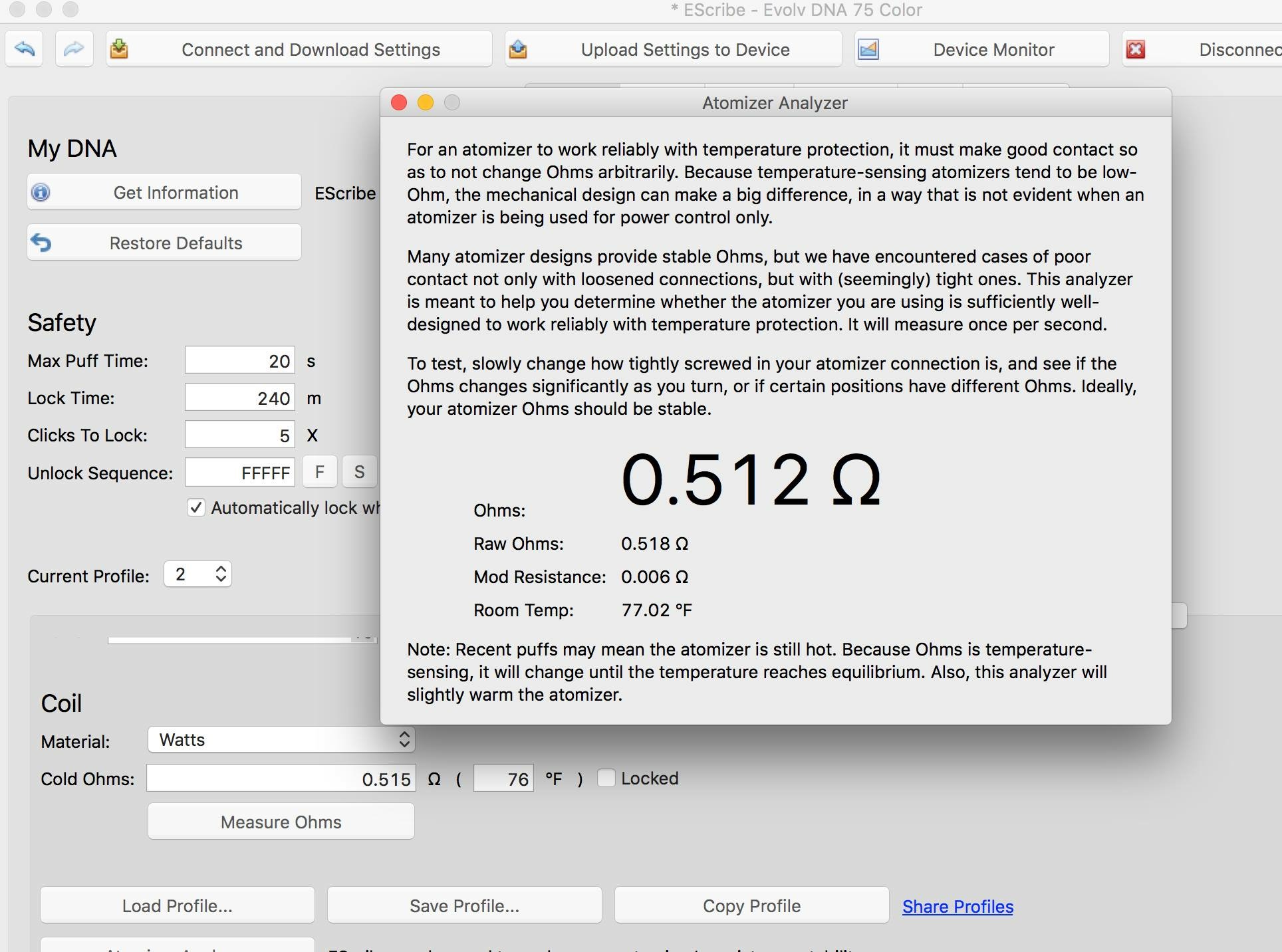Click the Get Information info icon
The width and height of the screenshot is (1282, 952).
pos(41,193)
